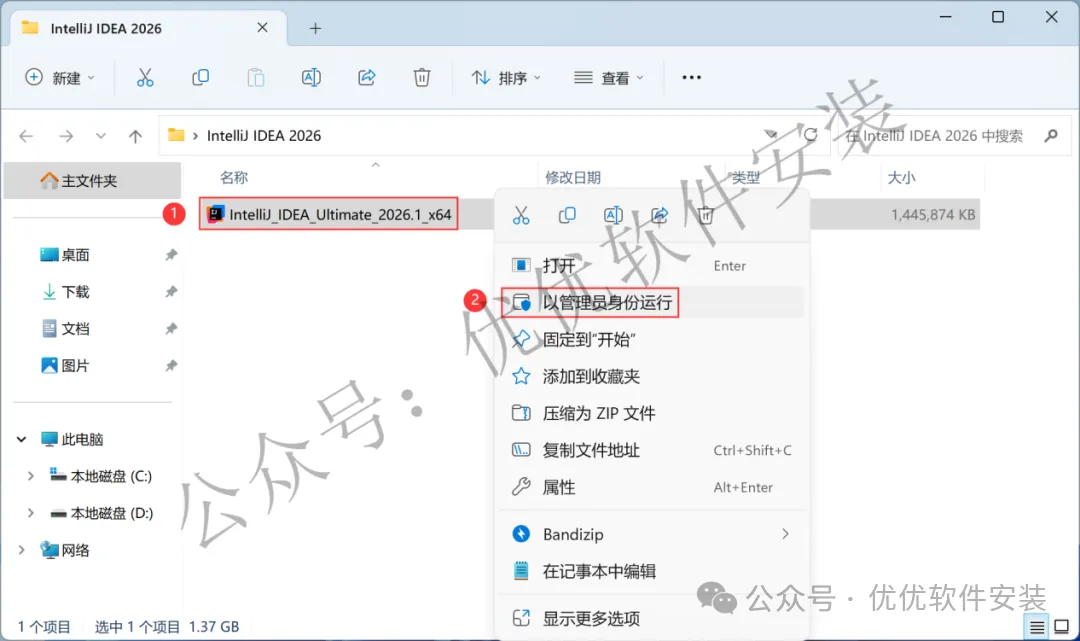Maximize the Explorer window
Image resolution: width=1080 pixels, height=641 pixels.
click(998, 17)
